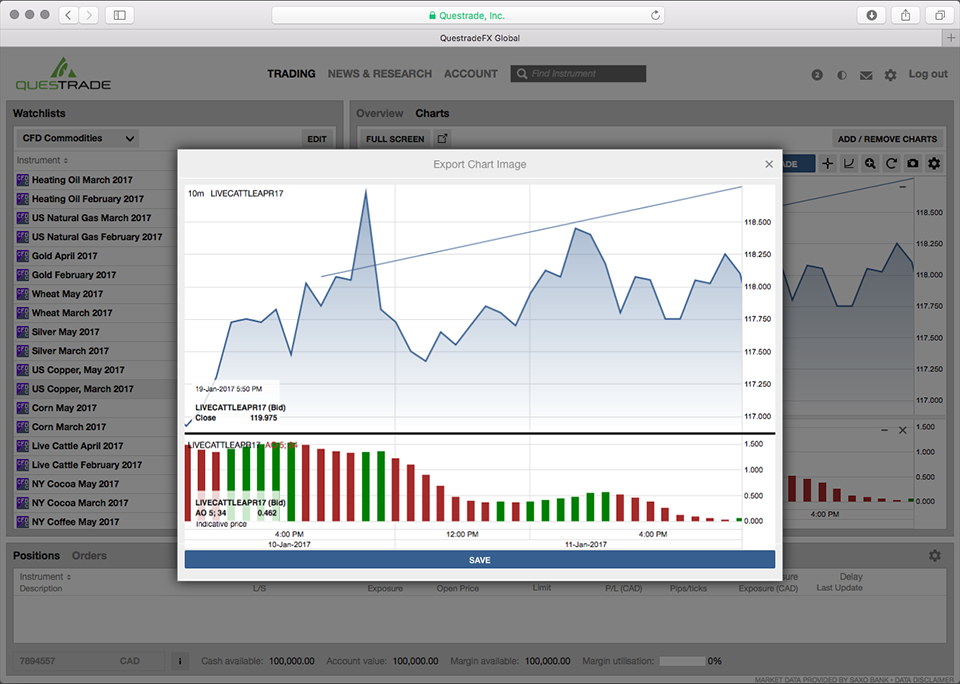Go back in Safari browser
The width and height of the screenshot is (960, 684).
[x=68, y=15]
